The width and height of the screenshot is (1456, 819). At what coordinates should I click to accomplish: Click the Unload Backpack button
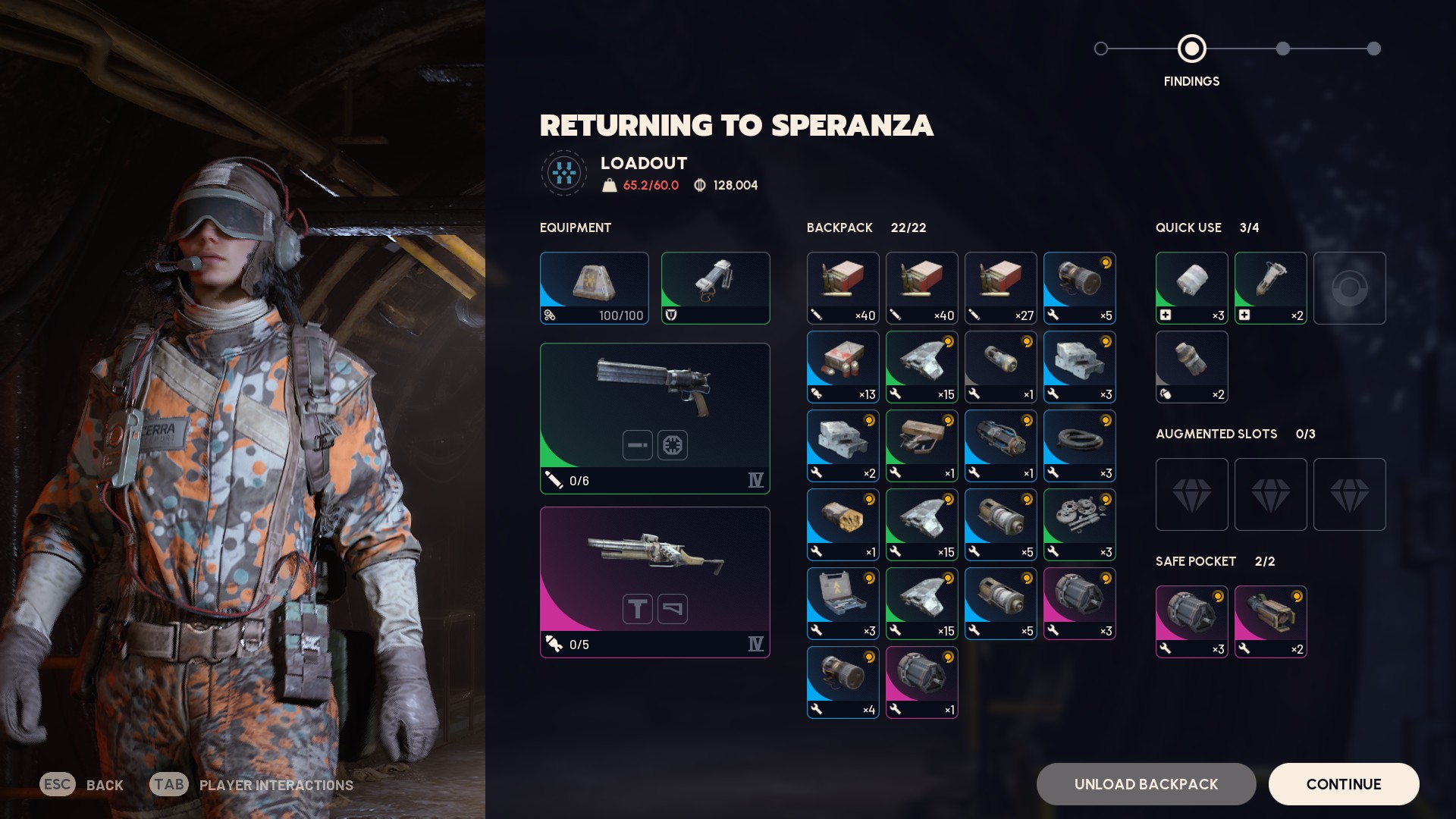click(x=1146, y=784)
